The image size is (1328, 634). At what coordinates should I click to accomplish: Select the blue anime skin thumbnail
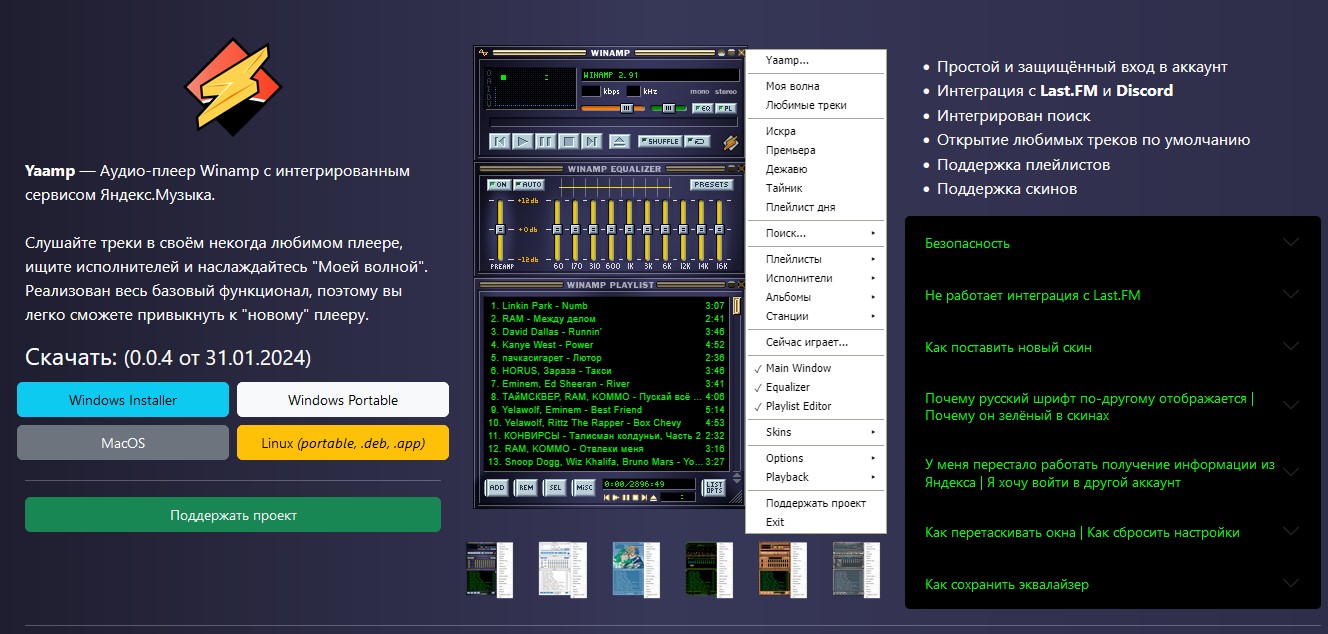pyautogui.click(x=635, y=570)
